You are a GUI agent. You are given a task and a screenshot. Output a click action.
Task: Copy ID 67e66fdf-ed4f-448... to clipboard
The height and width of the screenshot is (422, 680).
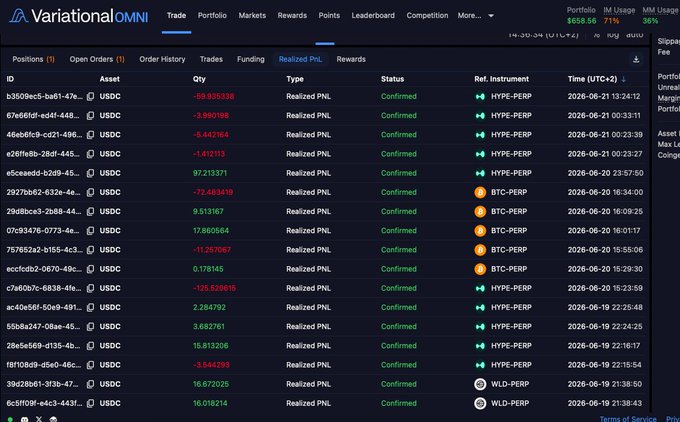click(x=90, y=115)
